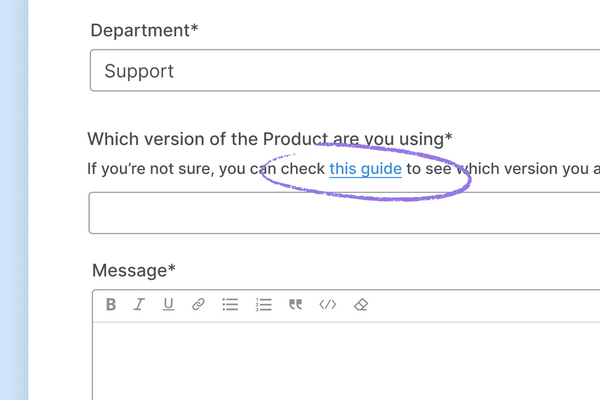
Task: Insert a hyperlink via link icon
Action: click(x=198, y=305)
